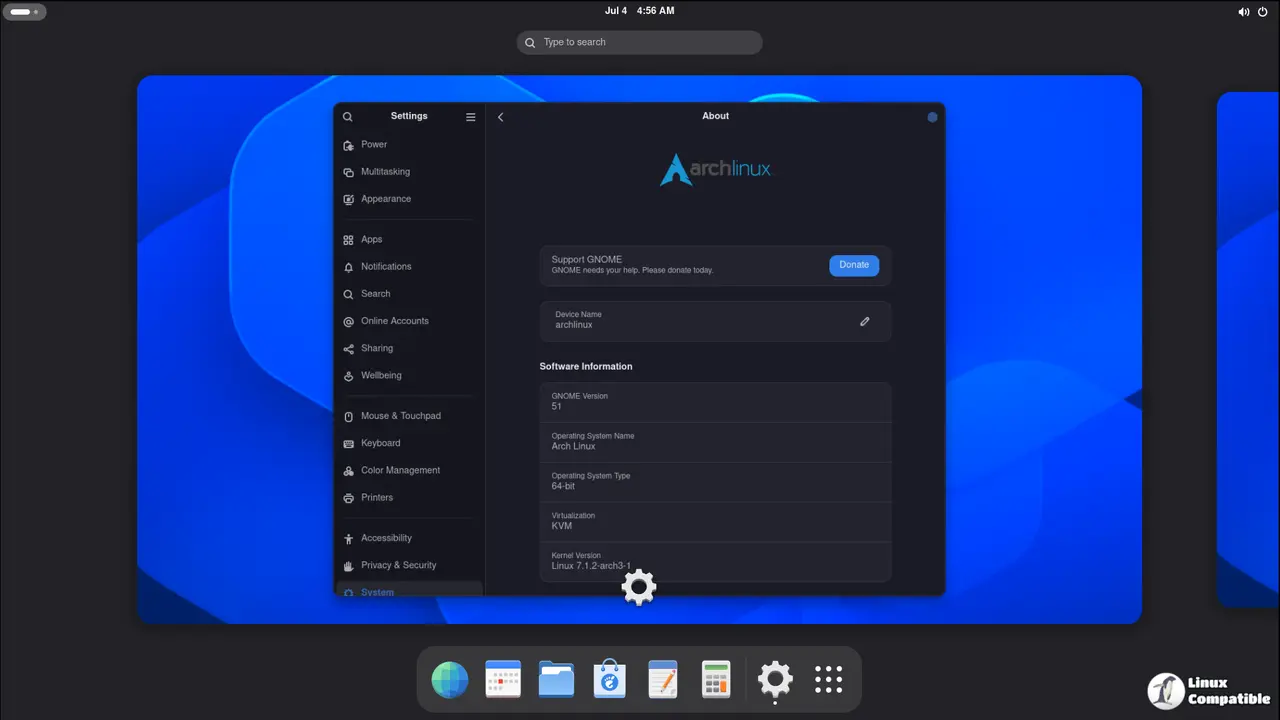Edit device name with the pencil icon
1280x720 pixels.
tap(865, 321)
